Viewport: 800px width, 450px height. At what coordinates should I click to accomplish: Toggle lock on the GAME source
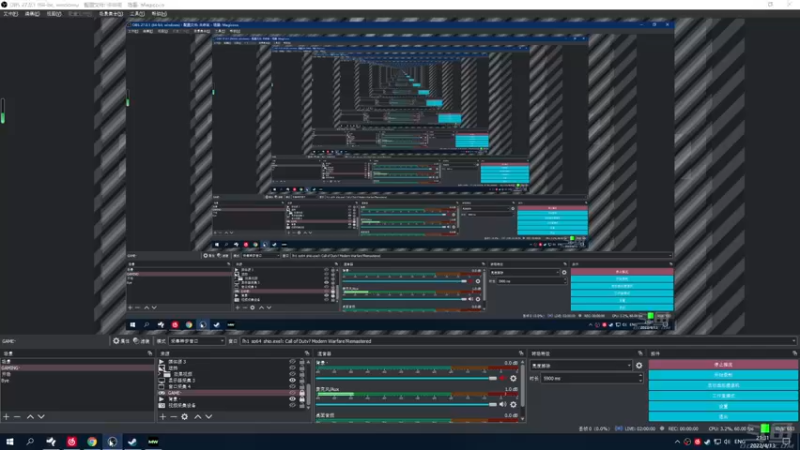click(302, 393)
